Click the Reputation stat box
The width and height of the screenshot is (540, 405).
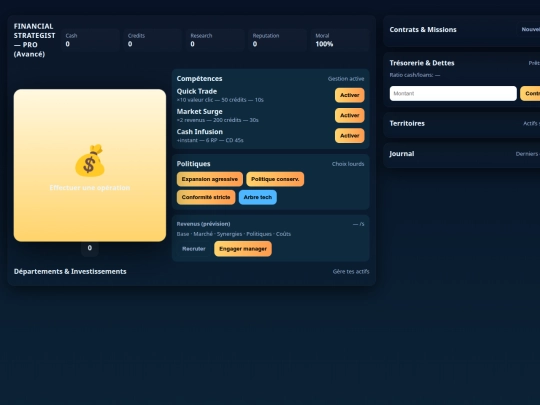tap(277, 40)
